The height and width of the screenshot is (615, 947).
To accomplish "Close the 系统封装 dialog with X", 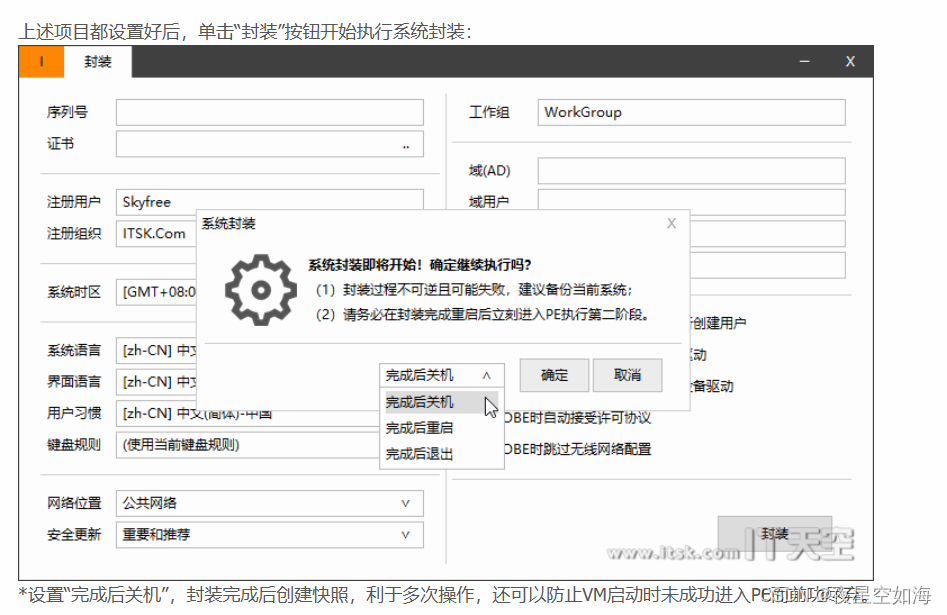I will tap(671, 224).
